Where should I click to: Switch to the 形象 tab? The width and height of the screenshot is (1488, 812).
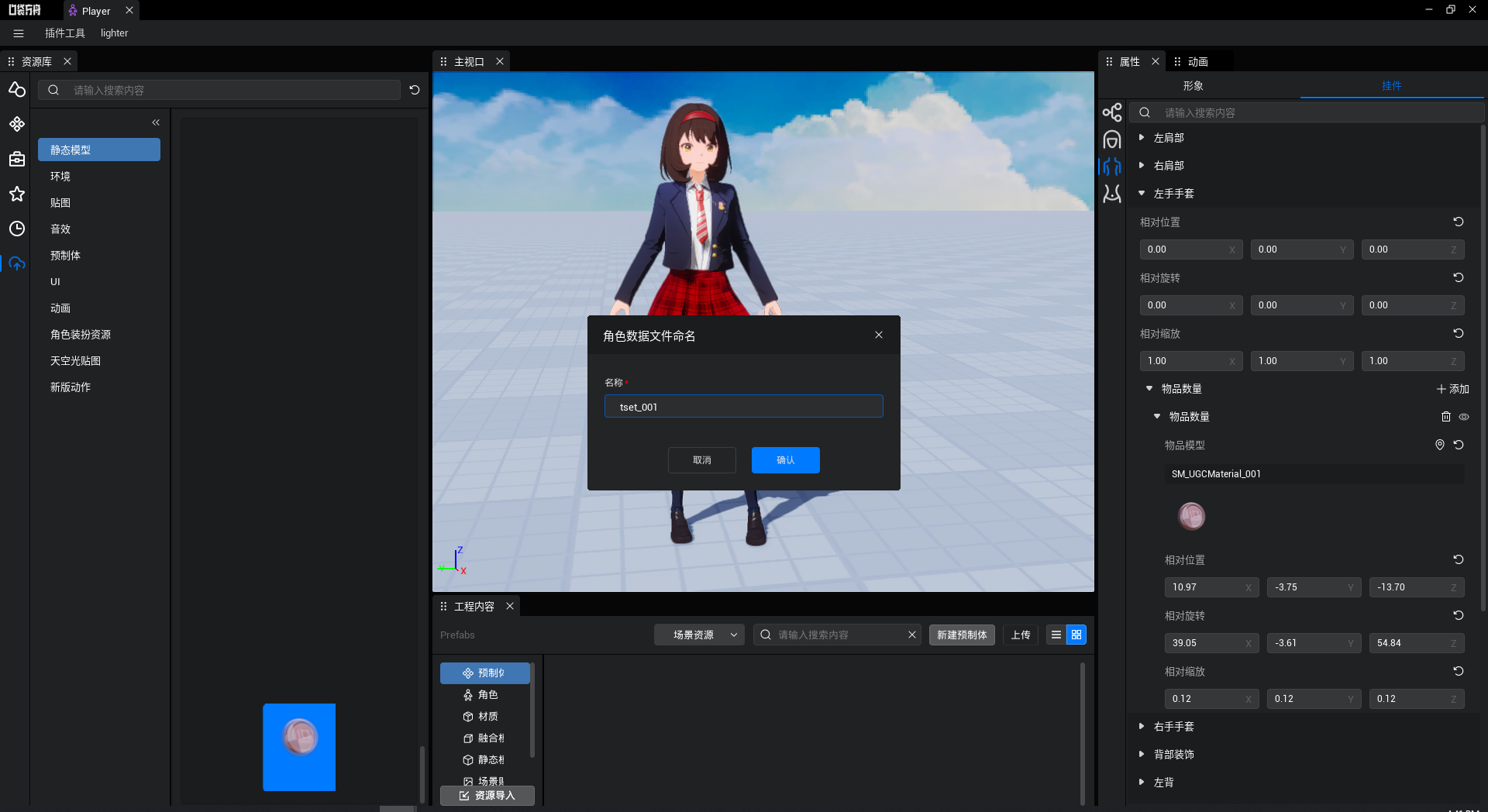[1193, 86]
